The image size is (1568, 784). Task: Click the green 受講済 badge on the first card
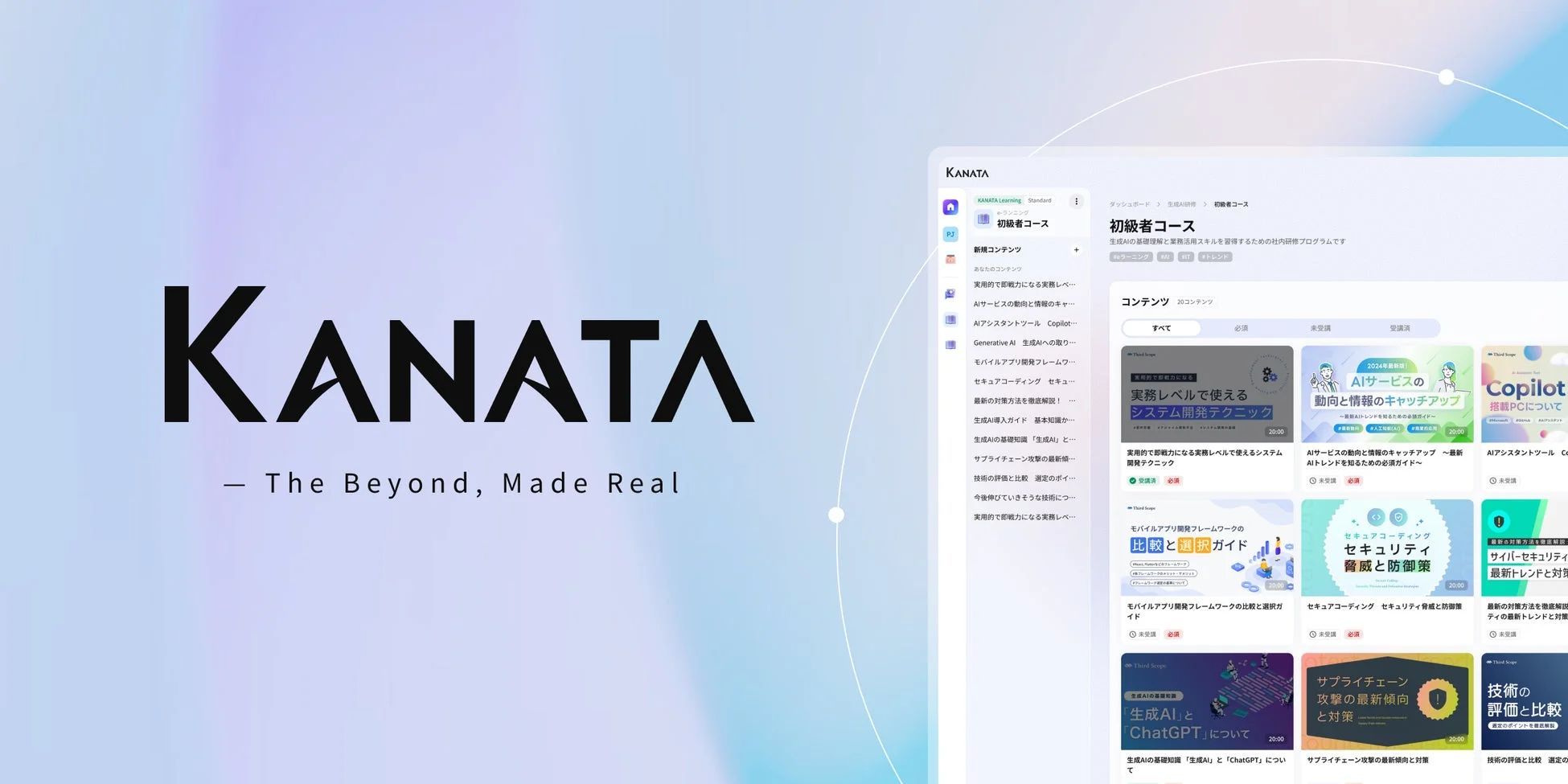click(x=1142, y=480)
